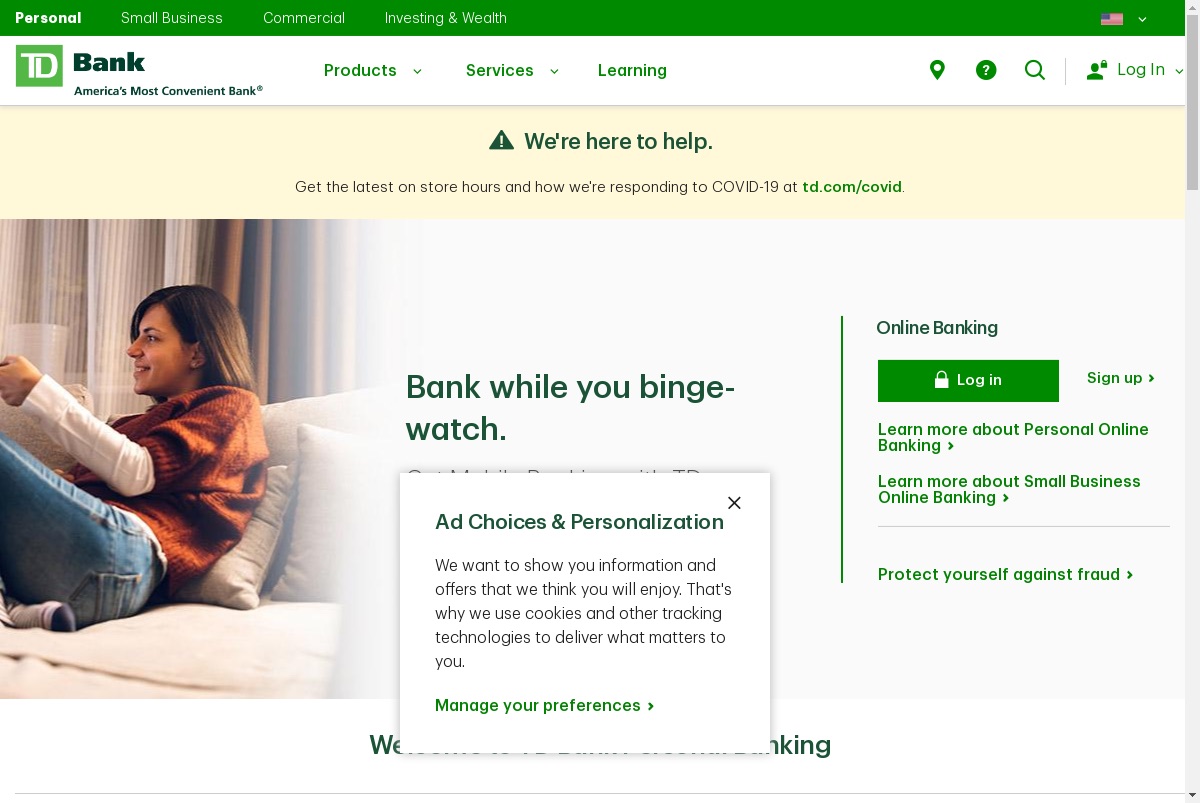Open the country selector chevron
The height and width of the screenshot is (803, 1200).
[1142, 19]
